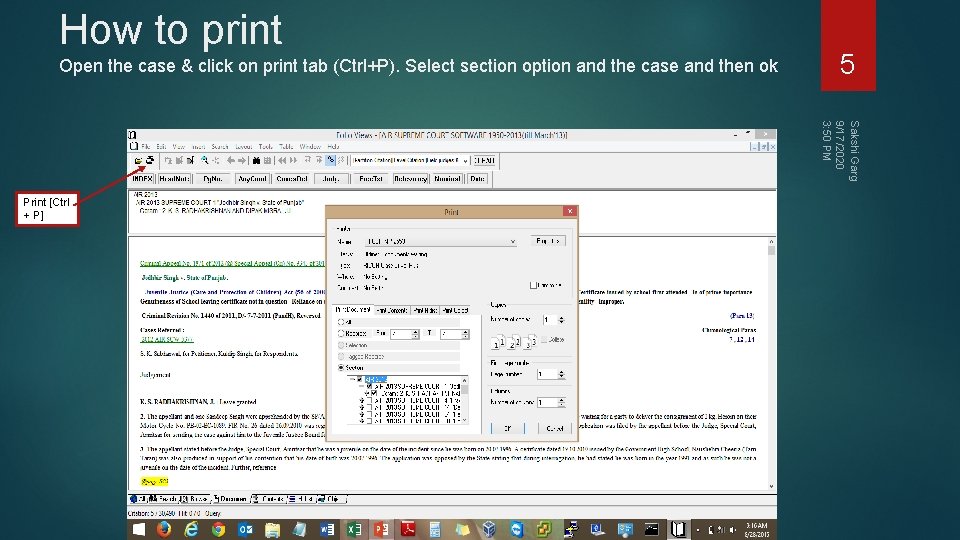Toggle checkbox of fourth section tree row
Screen dimensions: 960x540
[x=369, y=400]
